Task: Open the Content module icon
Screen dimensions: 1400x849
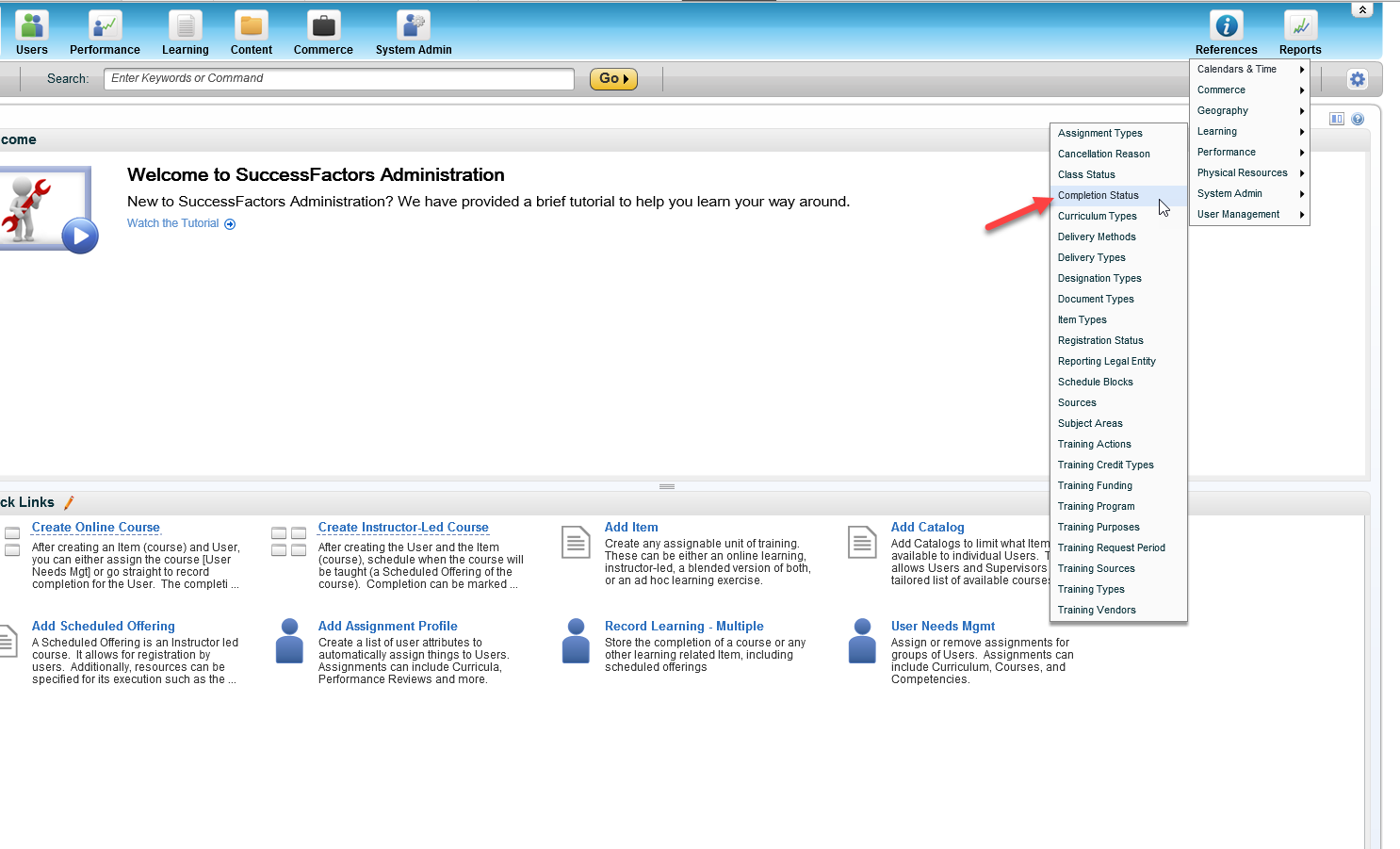Action: tap(252, 25)
